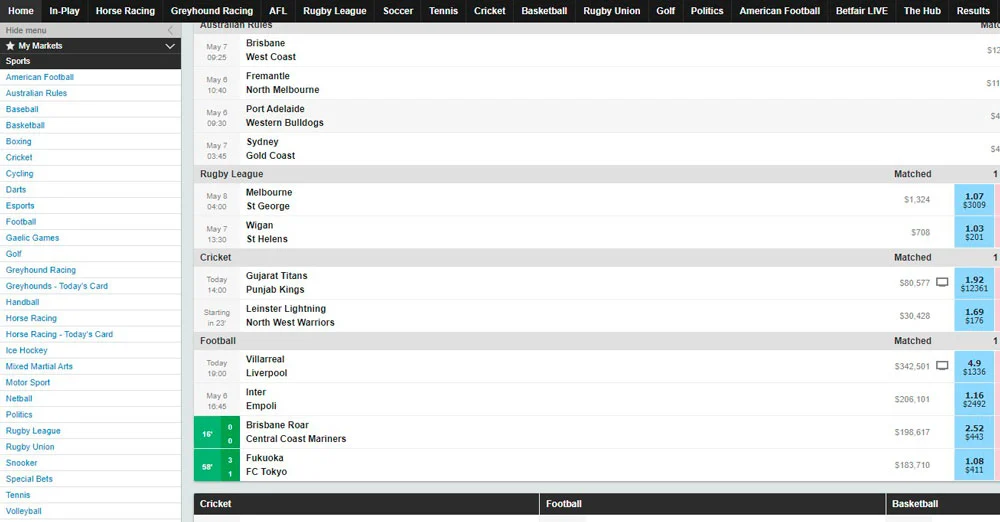Click the star icon beside My Markets
The width and height of the screenshot is (1000, 522).
tap(10, 46)
